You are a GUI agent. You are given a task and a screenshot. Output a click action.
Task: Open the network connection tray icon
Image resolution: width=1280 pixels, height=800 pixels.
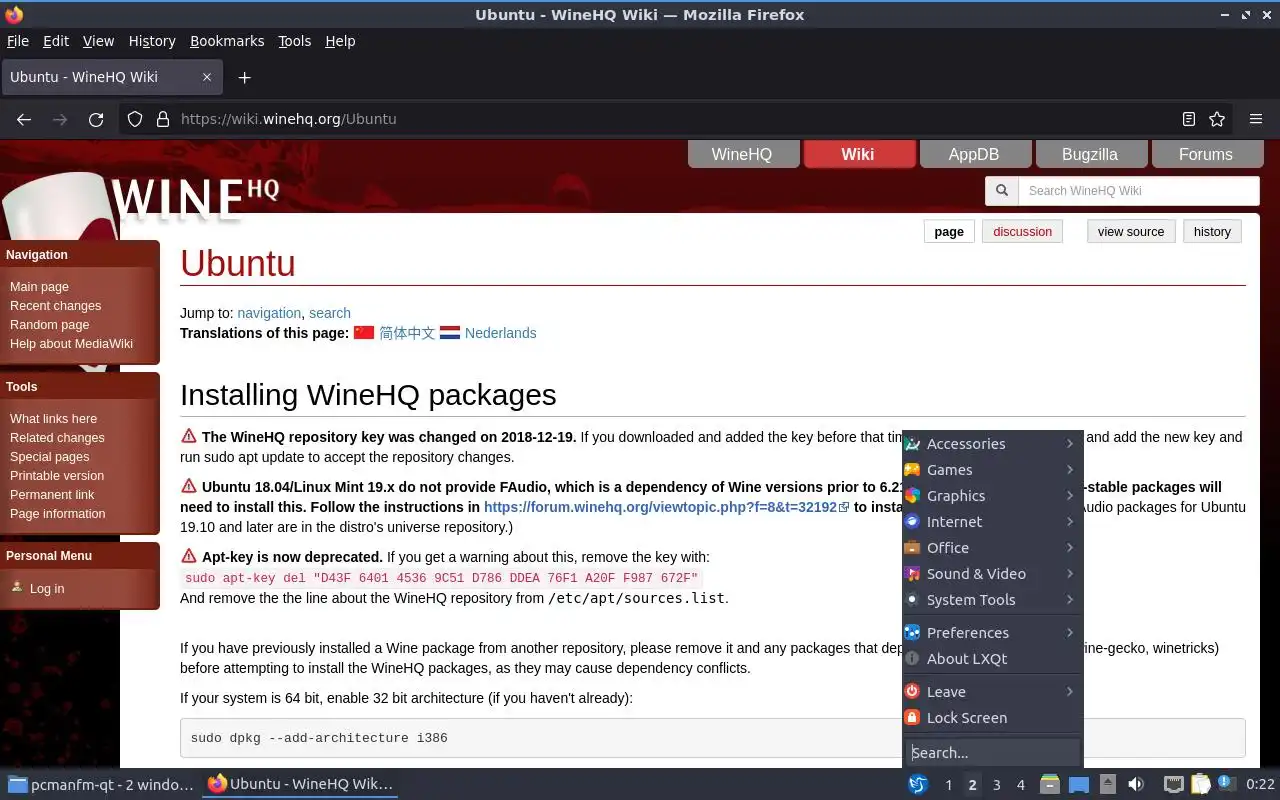[1174, 785]
